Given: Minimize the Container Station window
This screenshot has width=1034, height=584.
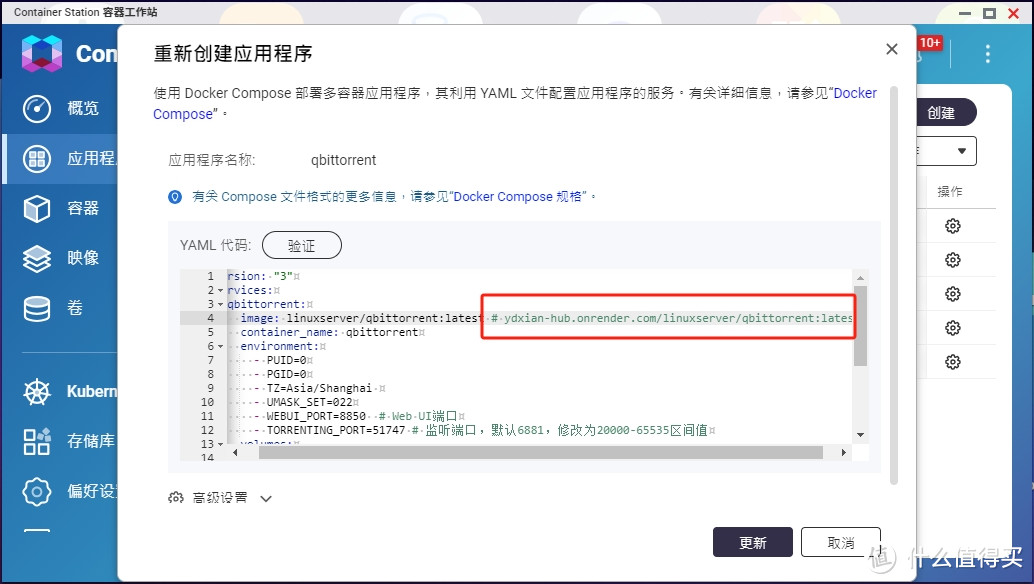Looking at the screenshot, I should 965,13.
